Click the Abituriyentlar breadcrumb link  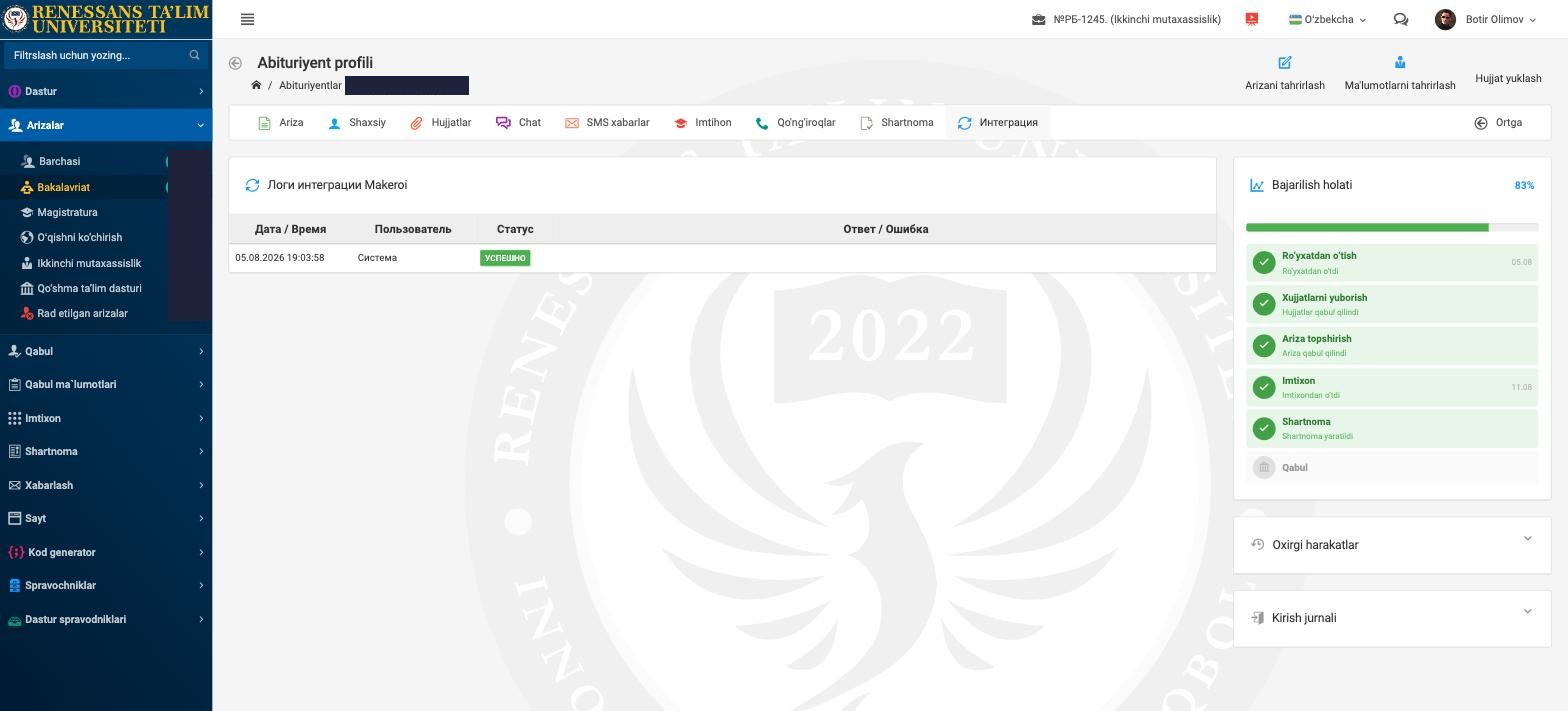coord(310,85)
